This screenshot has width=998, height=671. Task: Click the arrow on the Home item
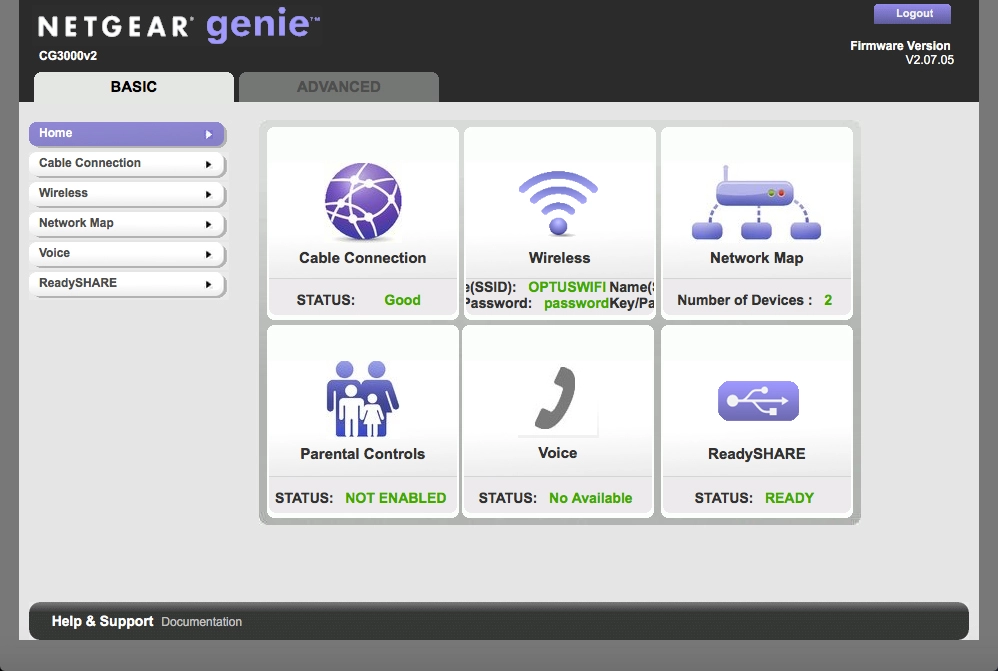208,134
